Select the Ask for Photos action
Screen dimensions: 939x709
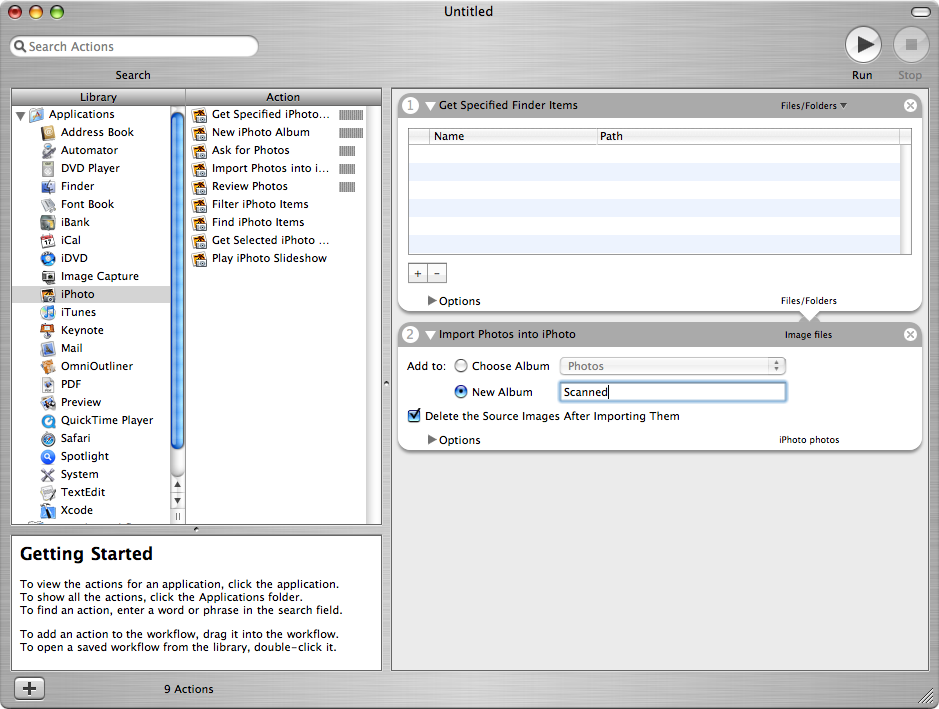277,150
